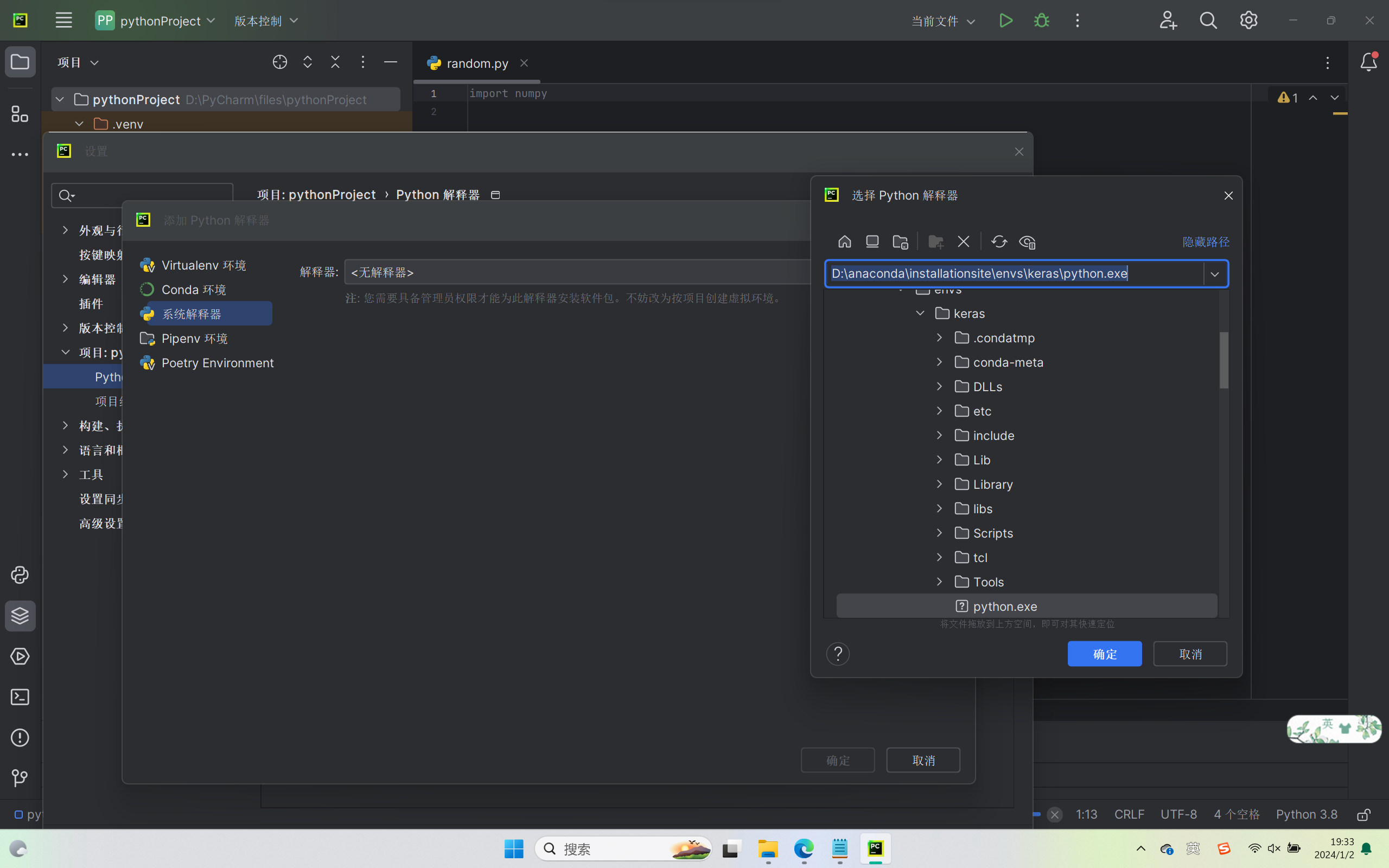Click the Code With Me add-user icon
Image resolution: width=1389 pixels, height=868 pixels.
point(1168,21)
